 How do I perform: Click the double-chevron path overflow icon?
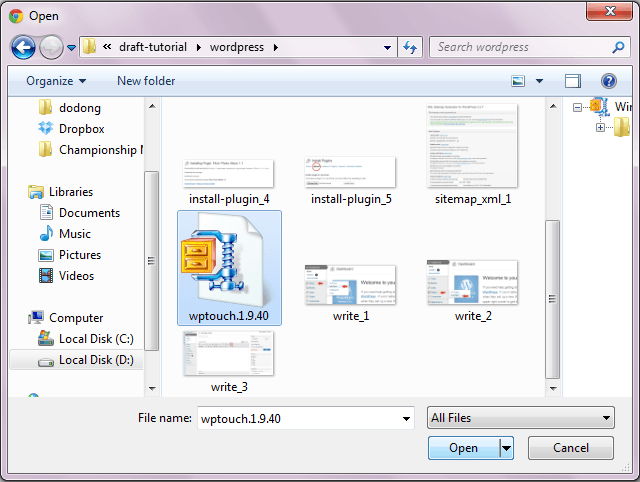[107, 47]
